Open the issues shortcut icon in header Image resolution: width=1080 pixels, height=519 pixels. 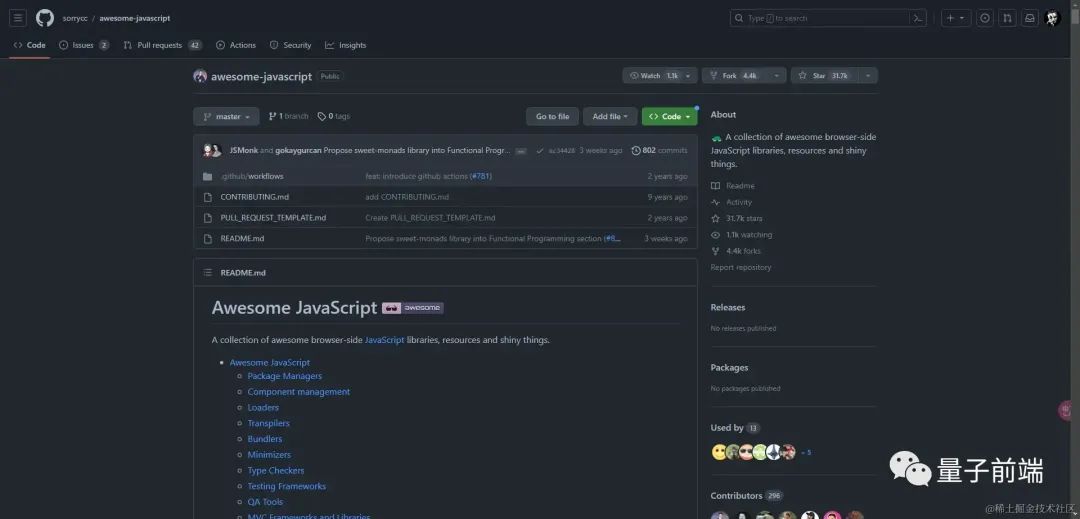click(985, 18)
